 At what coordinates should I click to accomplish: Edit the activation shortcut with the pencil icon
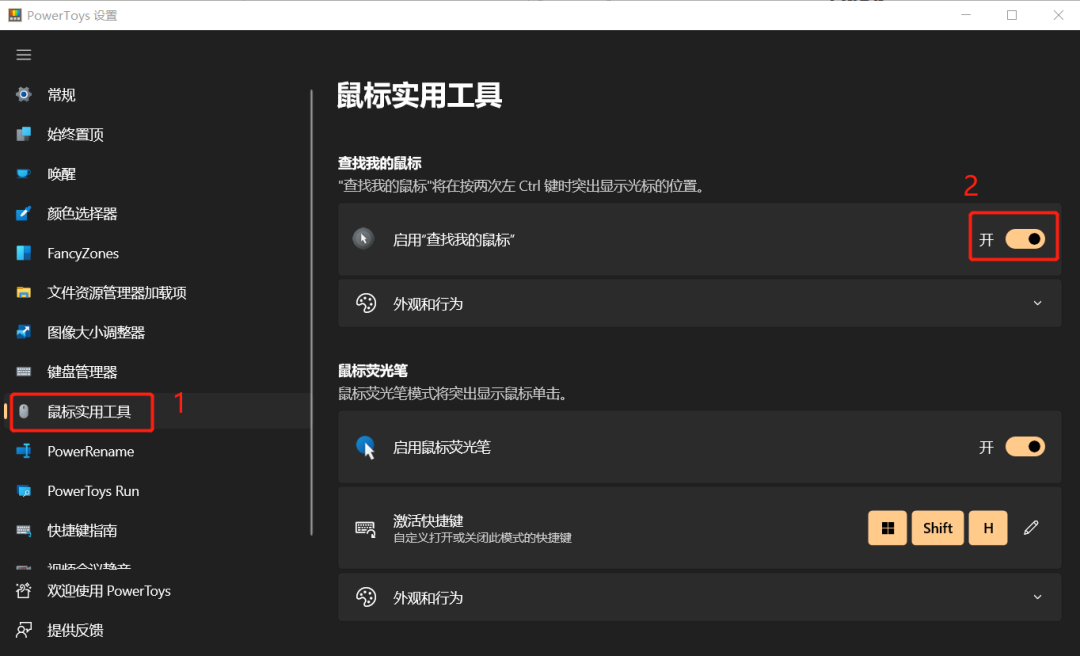[1031, 528]
